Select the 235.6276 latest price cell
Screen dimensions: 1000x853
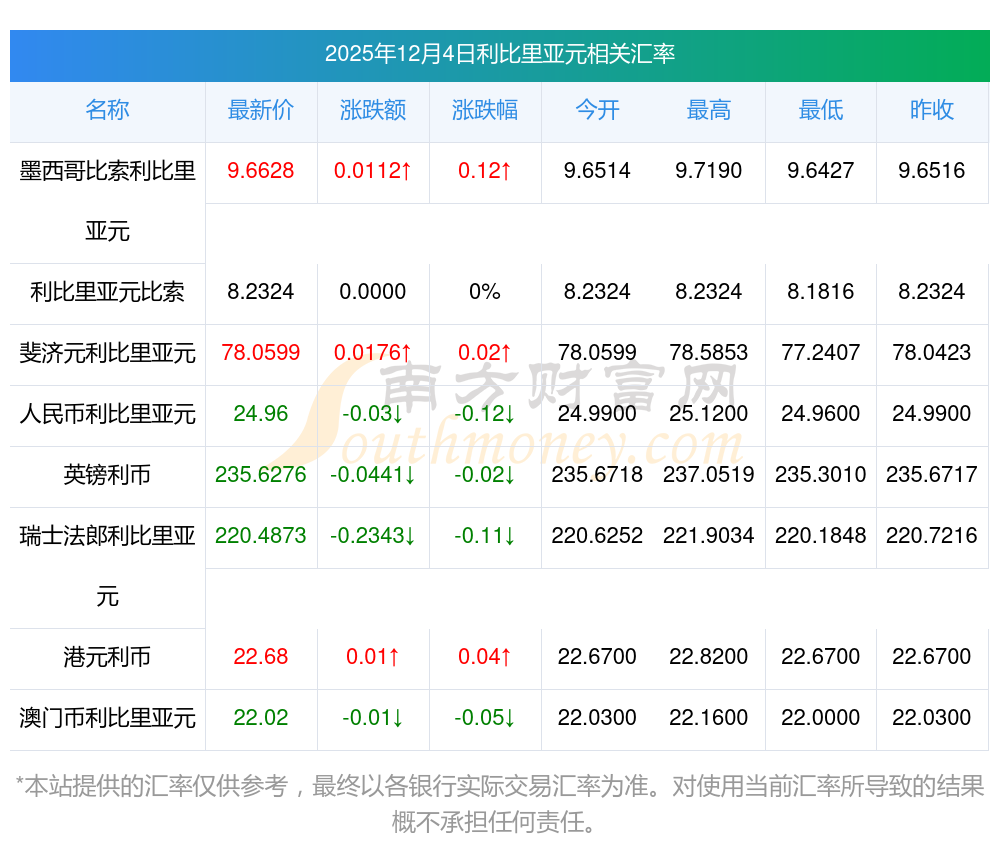coord(261,475)
